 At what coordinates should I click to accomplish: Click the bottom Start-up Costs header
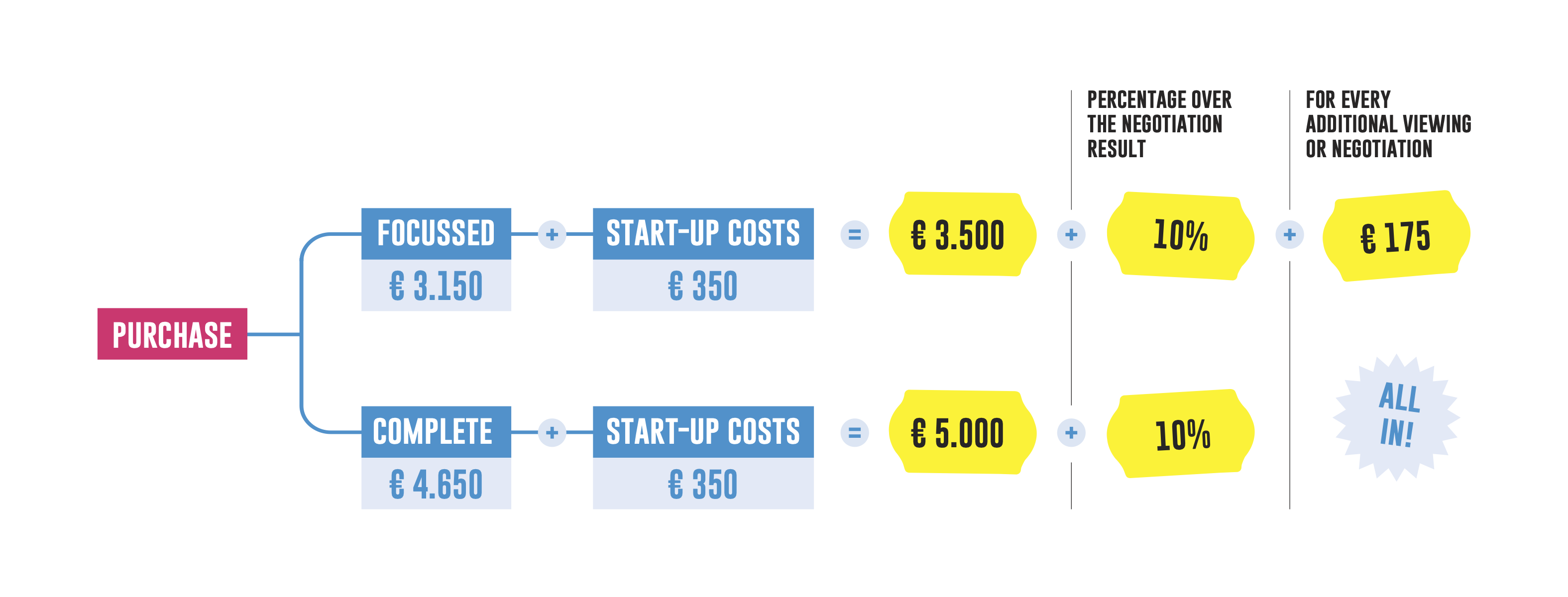(x=703, y=432)
